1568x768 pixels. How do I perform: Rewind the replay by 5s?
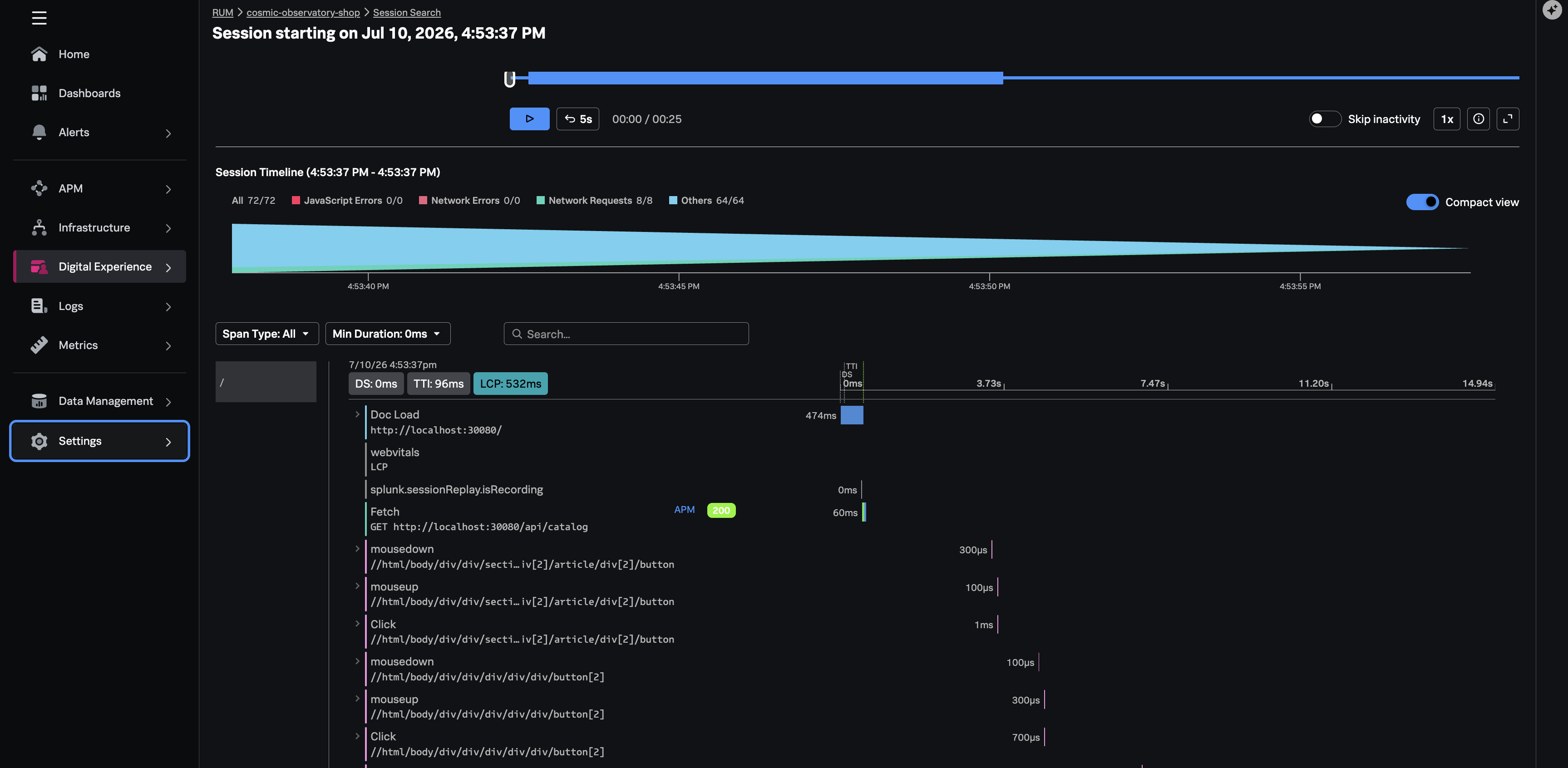tap(577, 118)
